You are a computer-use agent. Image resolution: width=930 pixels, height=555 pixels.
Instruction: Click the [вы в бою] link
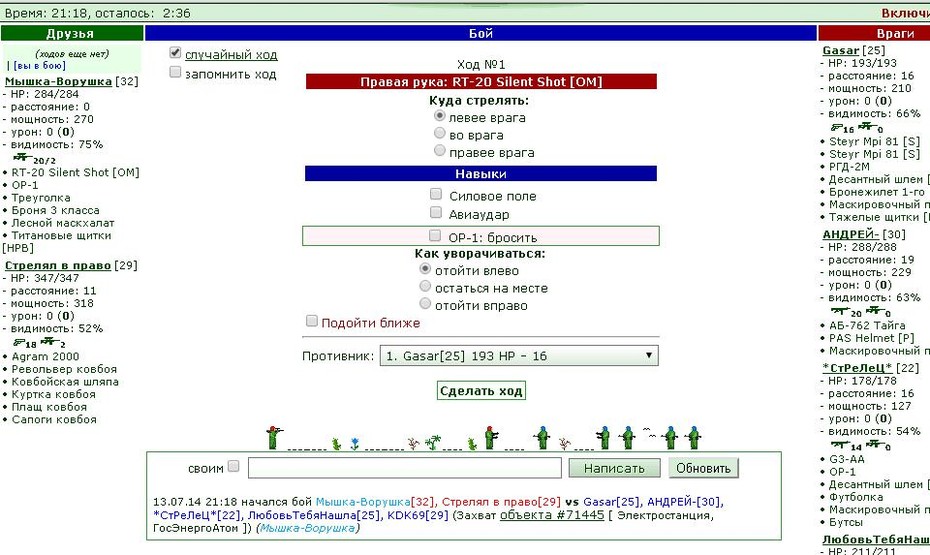(39, 66)
